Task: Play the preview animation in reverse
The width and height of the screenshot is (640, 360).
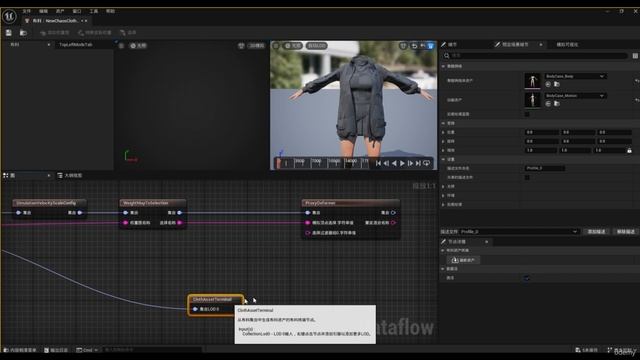Action: 394,163
